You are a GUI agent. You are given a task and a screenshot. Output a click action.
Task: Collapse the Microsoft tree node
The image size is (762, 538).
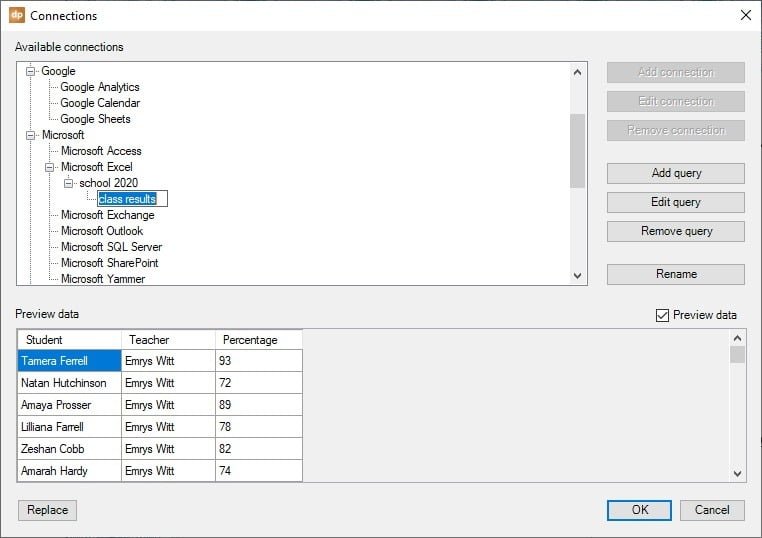click(x=32, y=135)
